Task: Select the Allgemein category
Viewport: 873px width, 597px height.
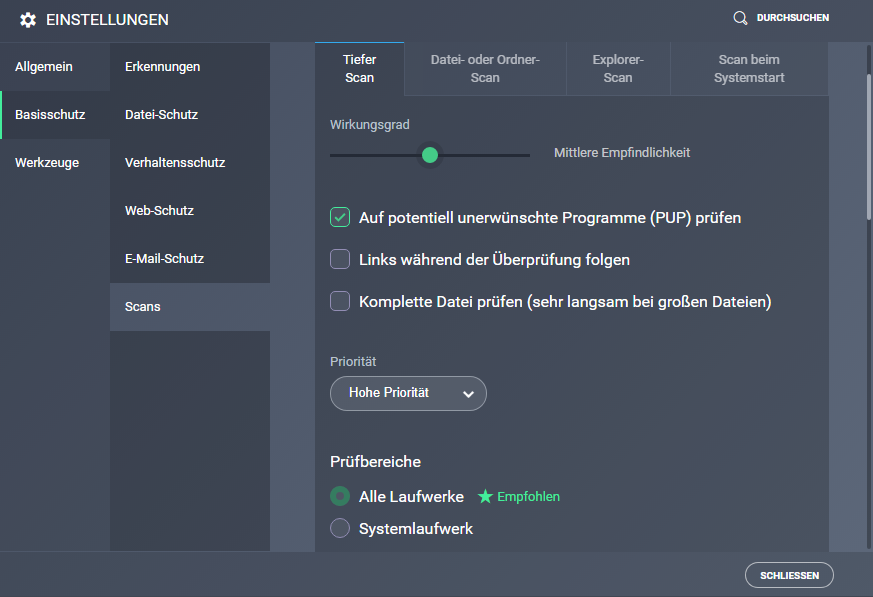Action: [x=55, y=67]
